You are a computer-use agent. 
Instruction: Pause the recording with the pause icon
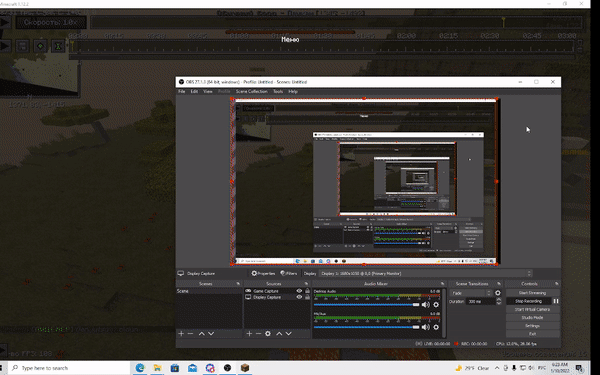[x=556, y=301]
